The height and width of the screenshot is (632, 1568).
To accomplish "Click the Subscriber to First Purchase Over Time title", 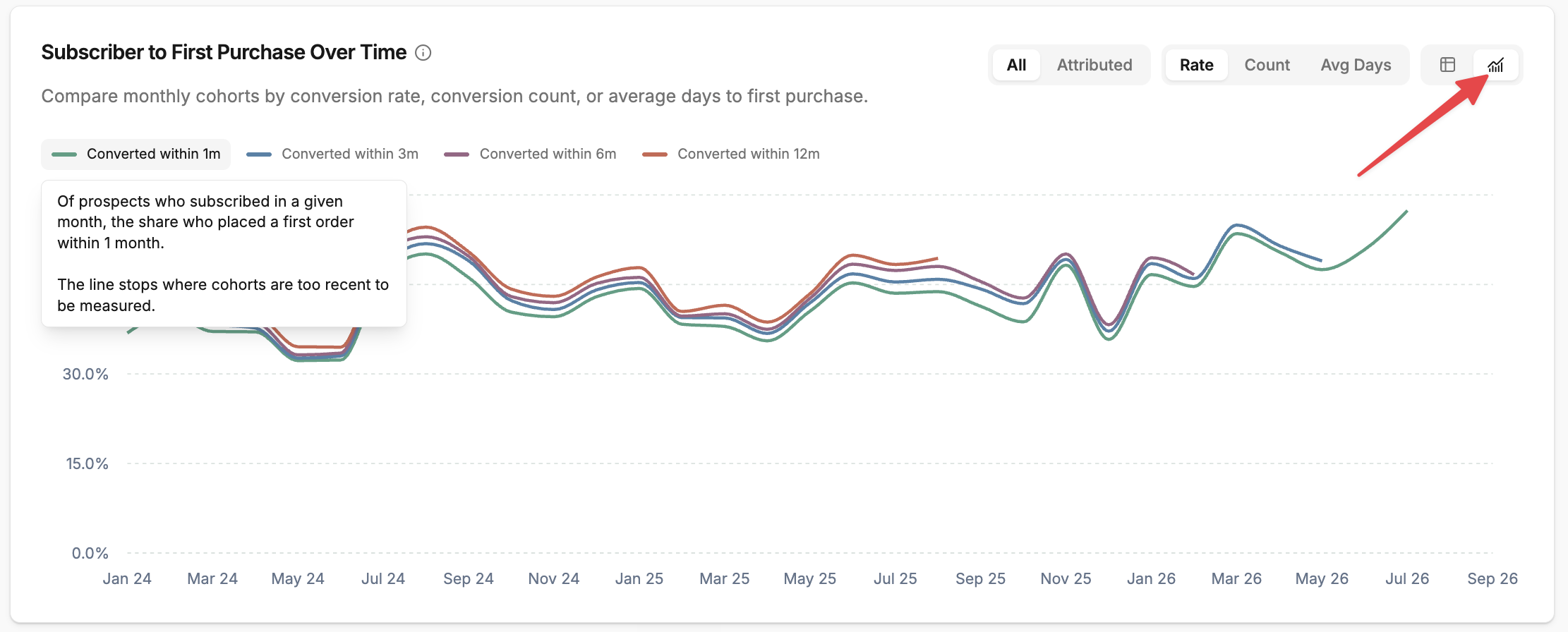I will tap(224, 52).
